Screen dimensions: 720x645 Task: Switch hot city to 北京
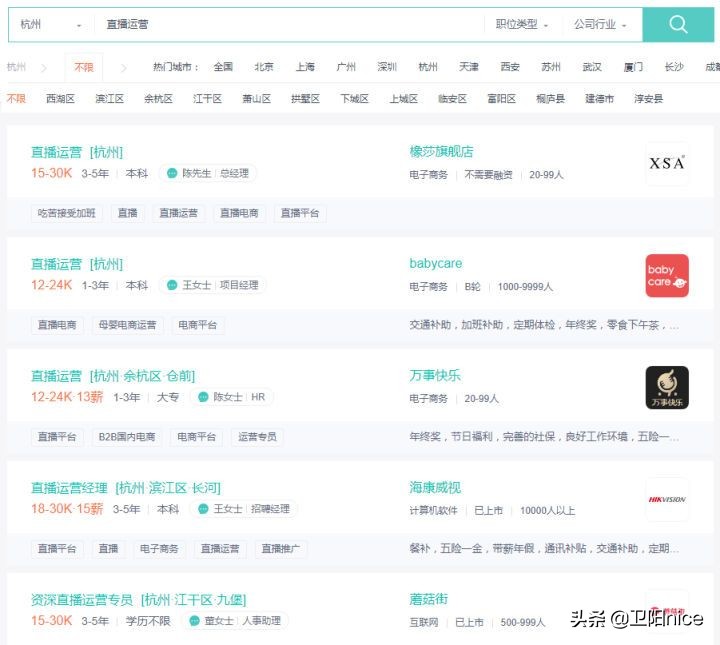tap(263, 67)
